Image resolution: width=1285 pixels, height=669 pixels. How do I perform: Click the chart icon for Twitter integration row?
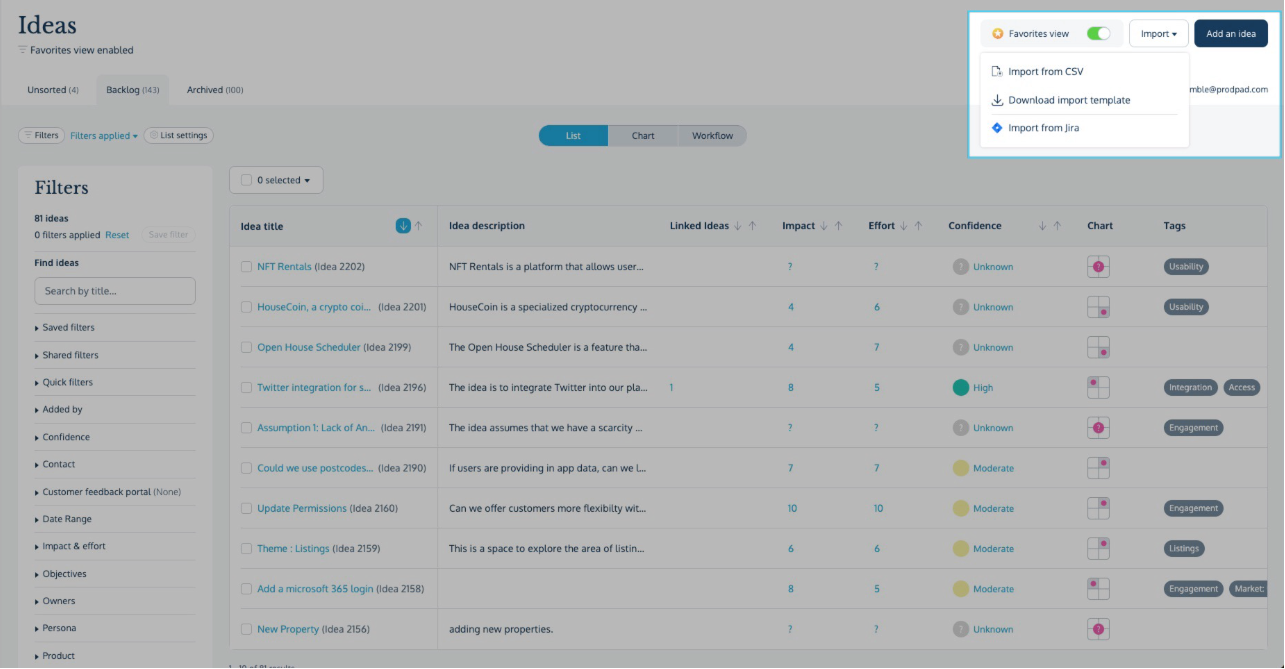1098,388
